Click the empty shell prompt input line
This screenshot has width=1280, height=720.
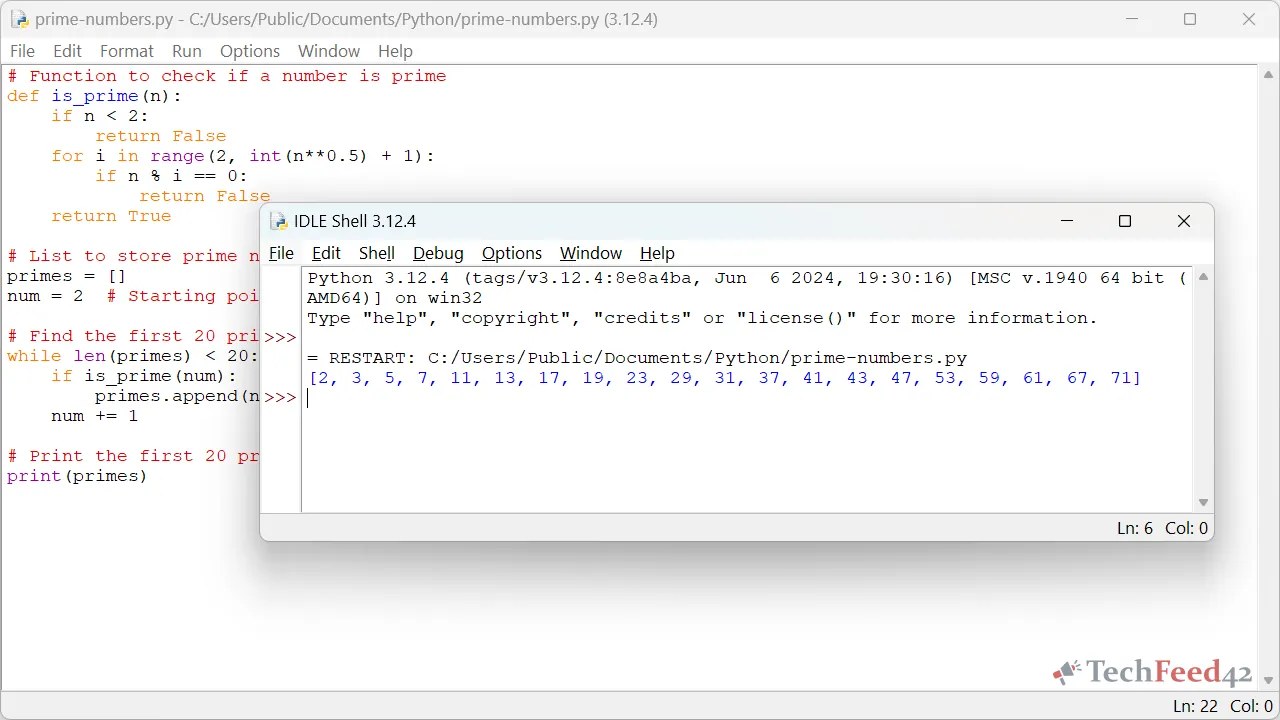click(x=748, y=398)
